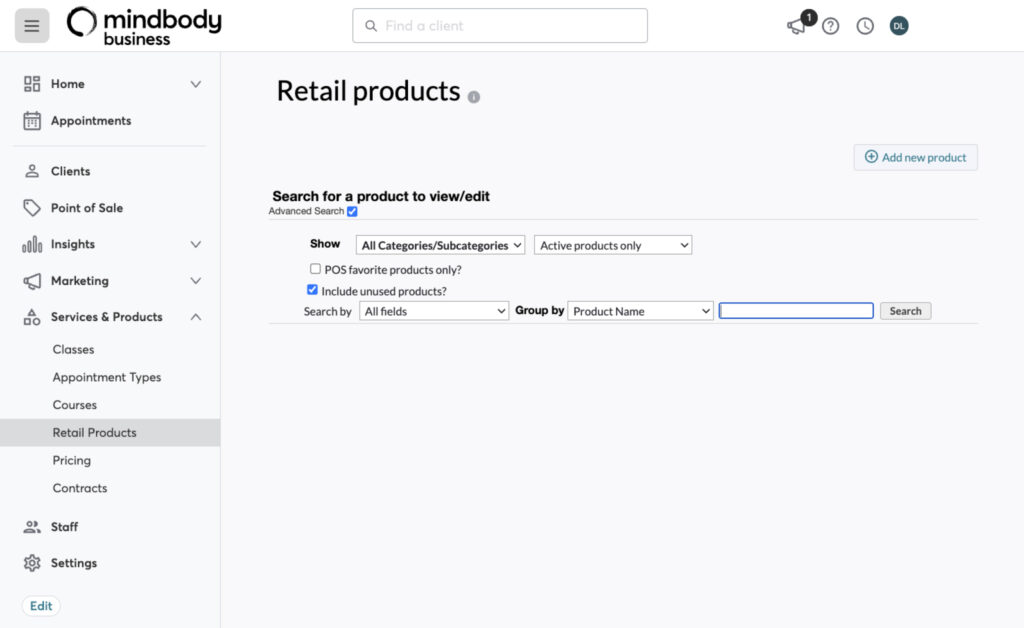Image resolution: width=1024 pixels, height=628 pixels.
Task: Click the Insights bar chart icon
Action: (x=32, y=244)
